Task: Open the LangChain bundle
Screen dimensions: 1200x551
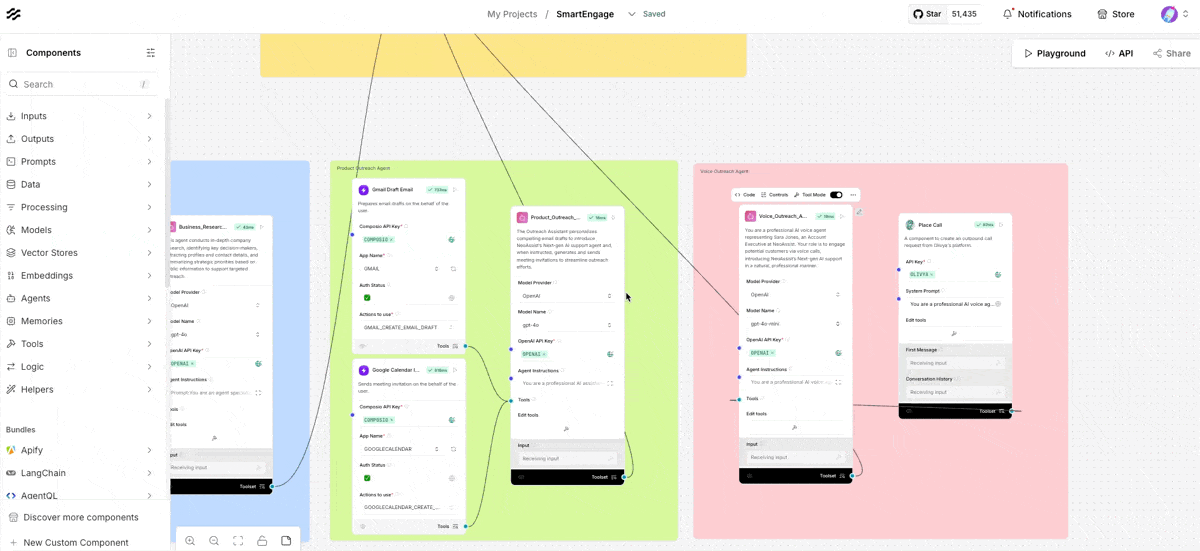Action: pyautogui.click(x=80, y=473)
